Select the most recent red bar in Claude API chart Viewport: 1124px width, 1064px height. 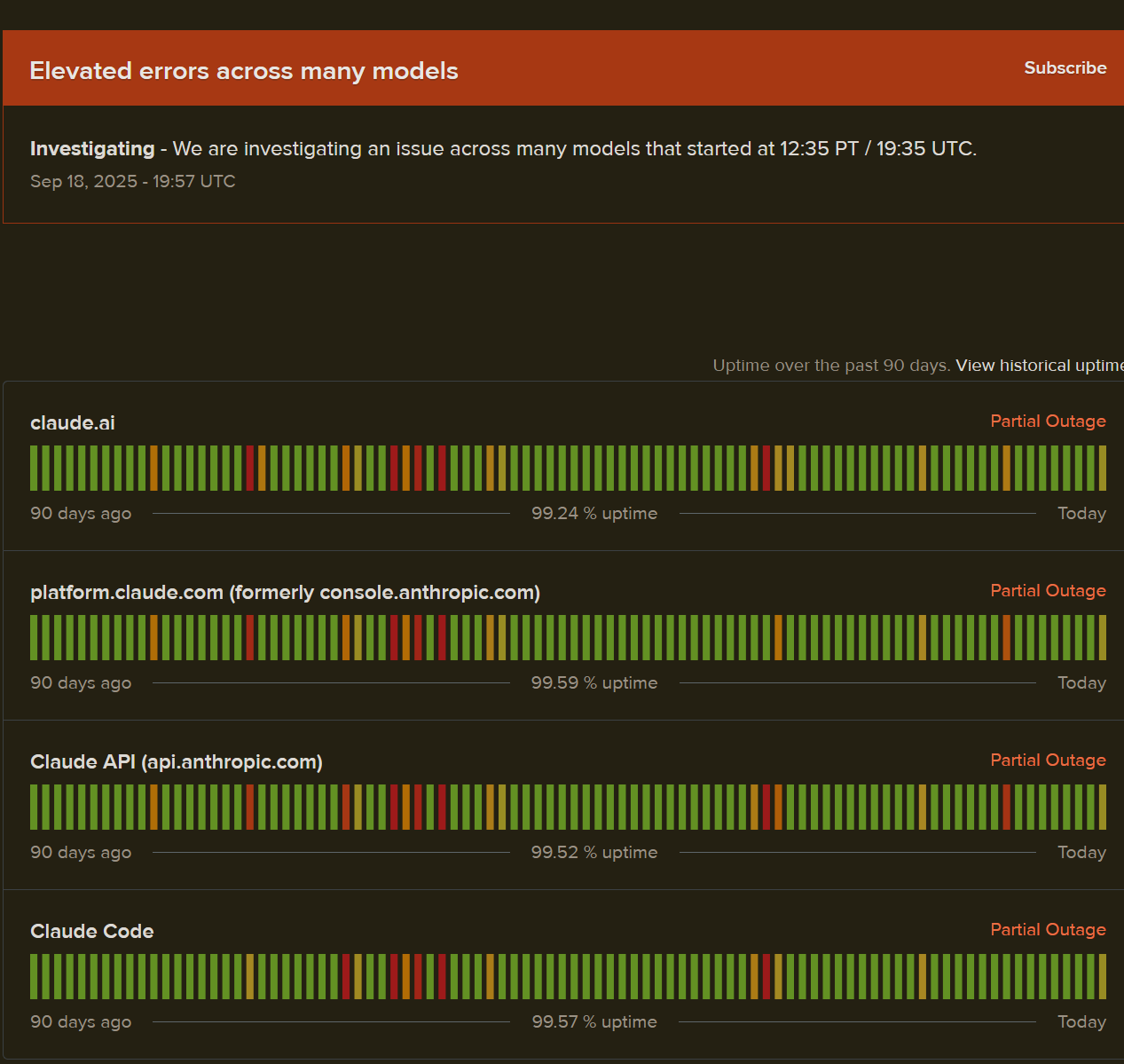(x=1006, y=807)
